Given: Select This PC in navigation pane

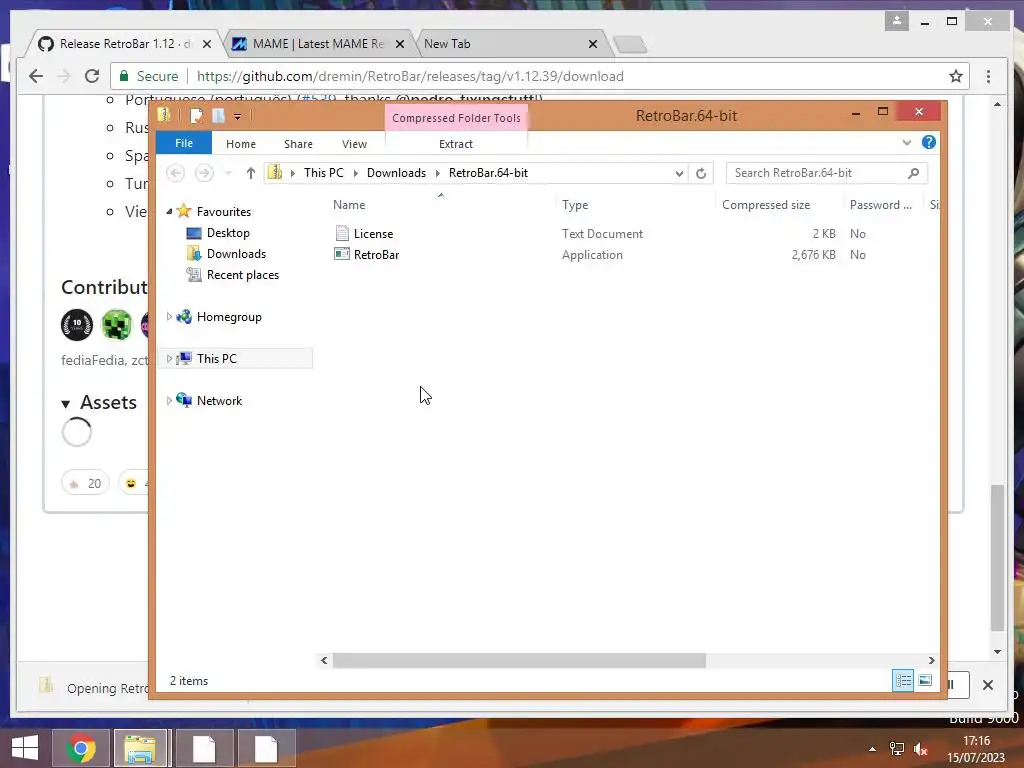Looking at the screenshot, I should tap(216, 359).
